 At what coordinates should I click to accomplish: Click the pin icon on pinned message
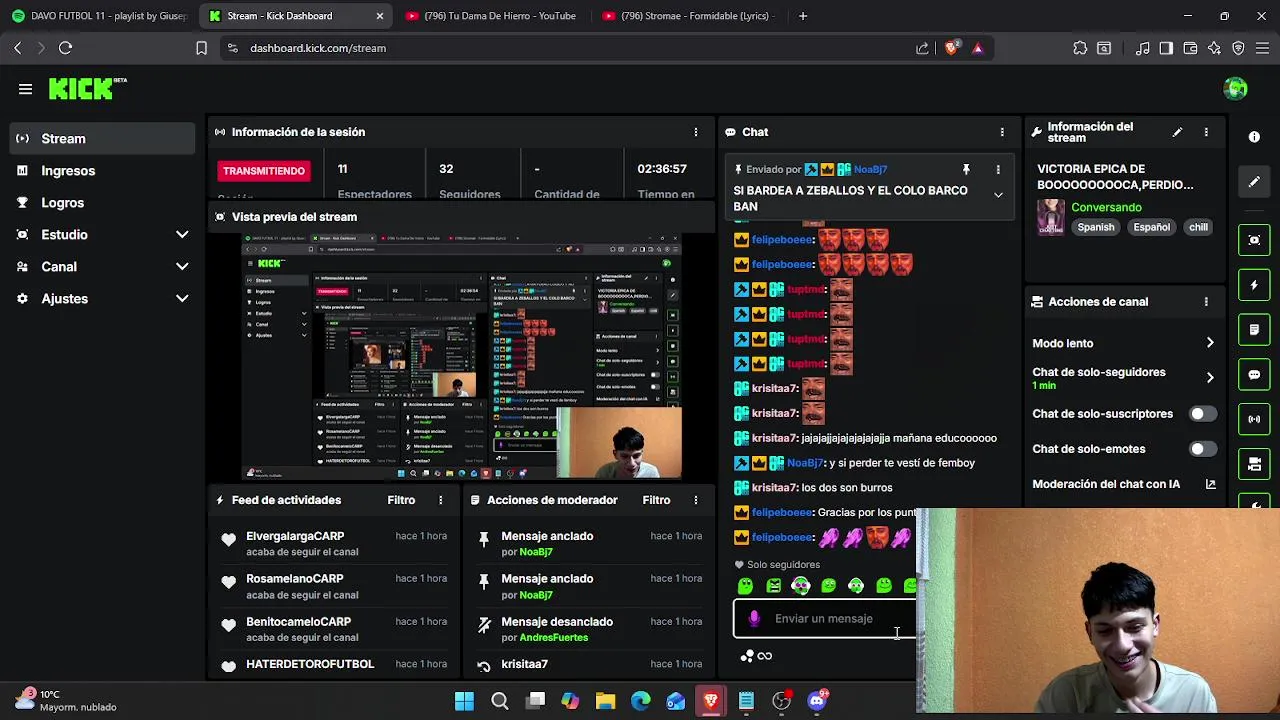(966, 170)
